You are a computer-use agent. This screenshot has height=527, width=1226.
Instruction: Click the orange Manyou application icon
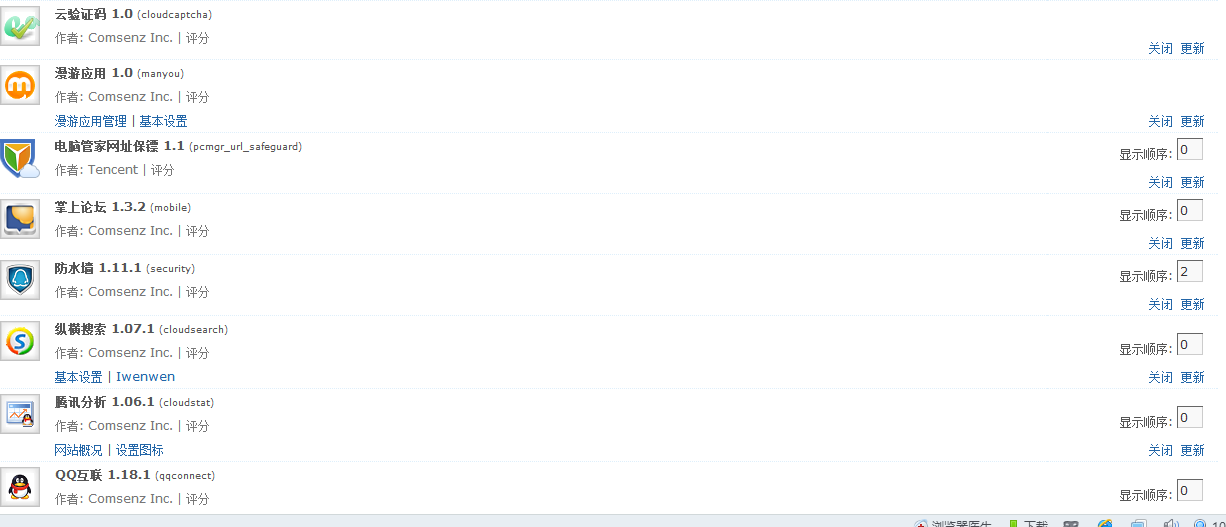20,86
